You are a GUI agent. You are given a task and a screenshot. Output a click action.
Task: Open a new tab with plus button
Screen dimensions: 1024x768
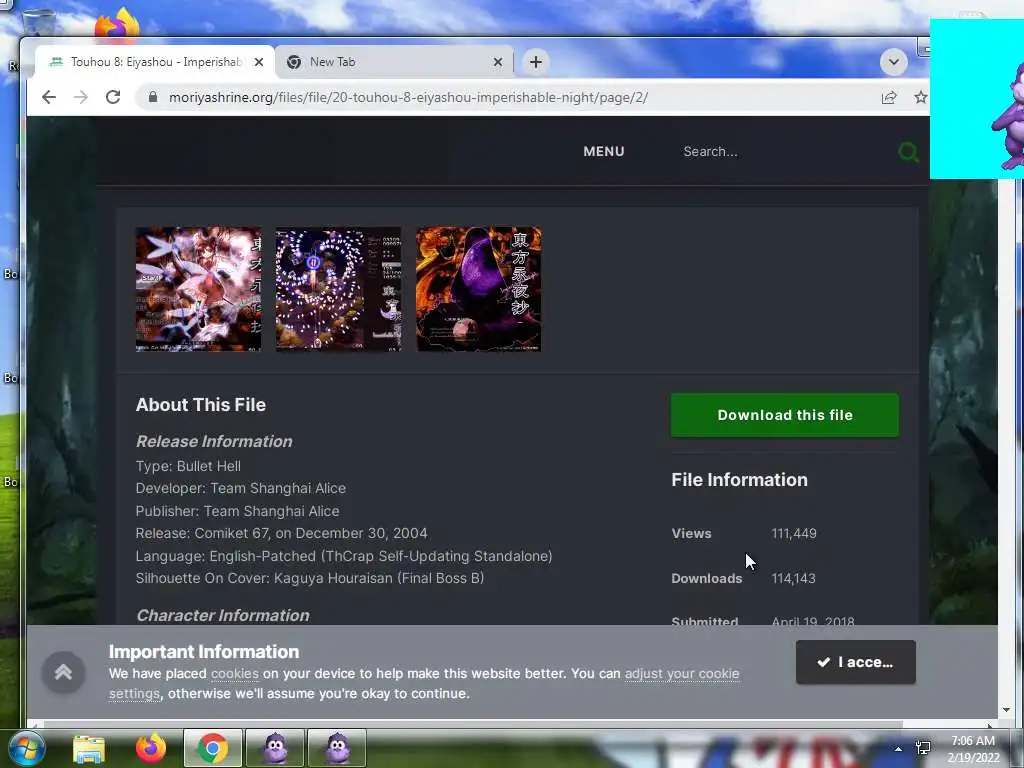coord(536,62)
